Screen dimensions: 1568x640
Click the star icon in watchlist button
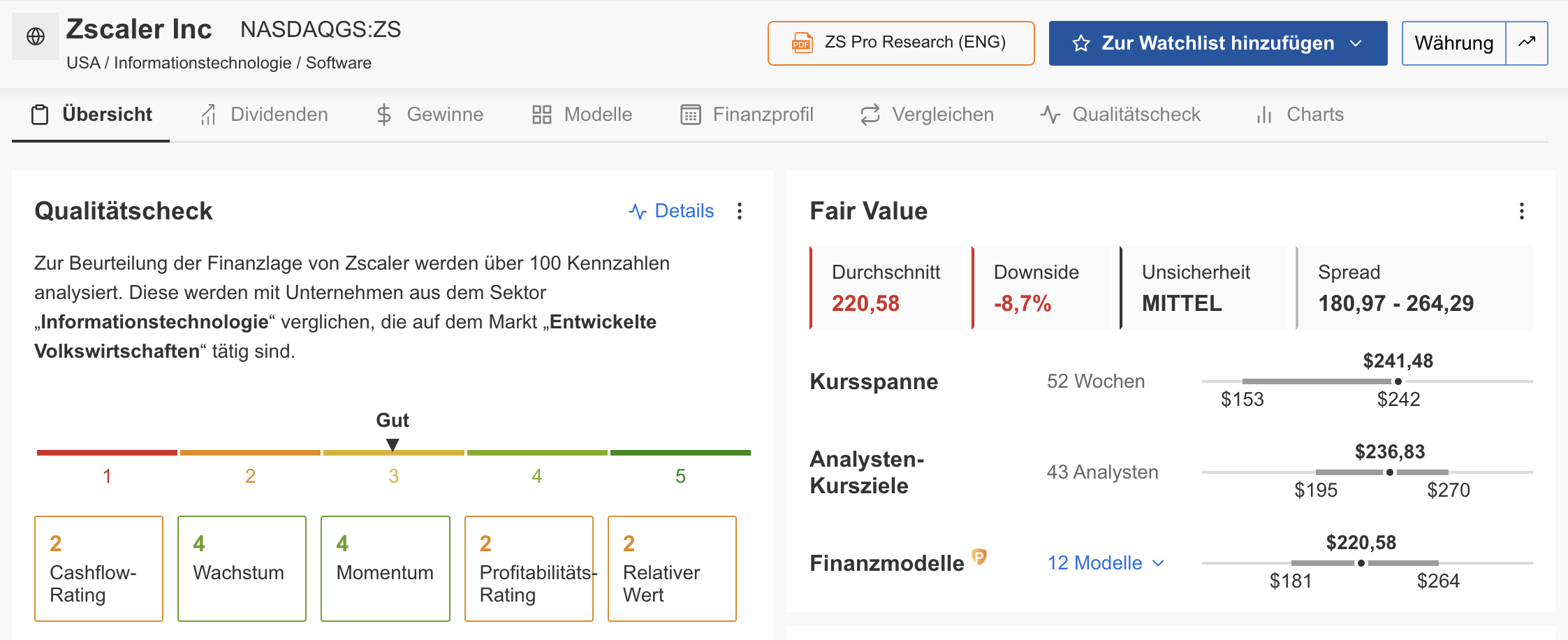(x=1080, y=43)
